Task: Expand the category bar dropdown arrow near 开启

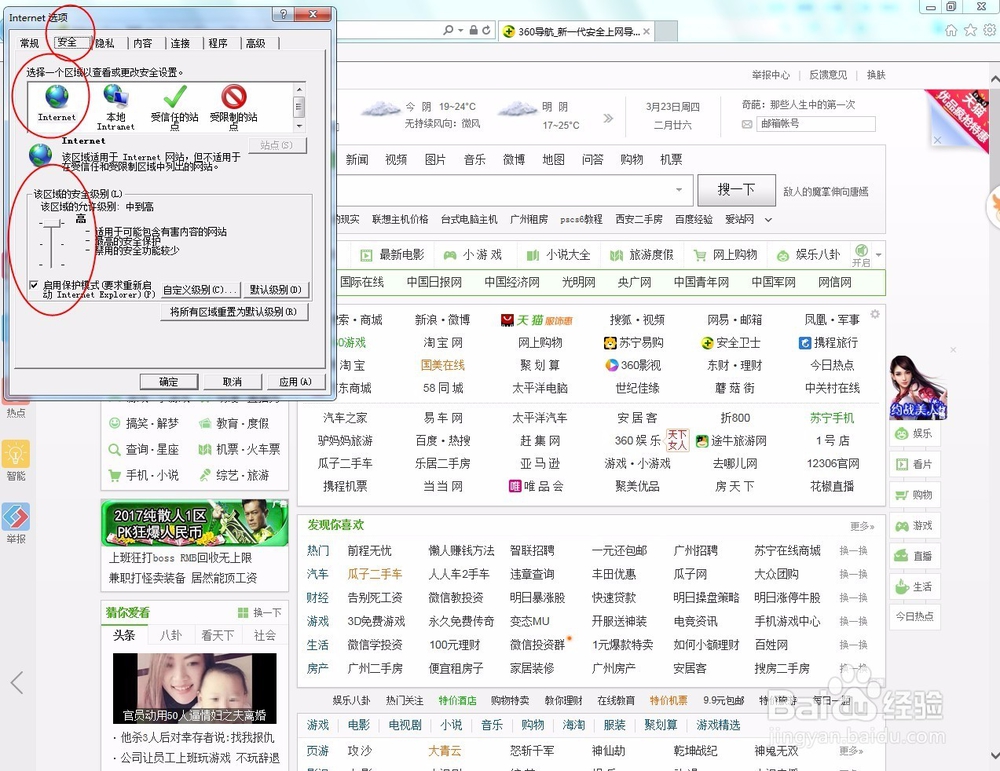Action: point(879,255)
